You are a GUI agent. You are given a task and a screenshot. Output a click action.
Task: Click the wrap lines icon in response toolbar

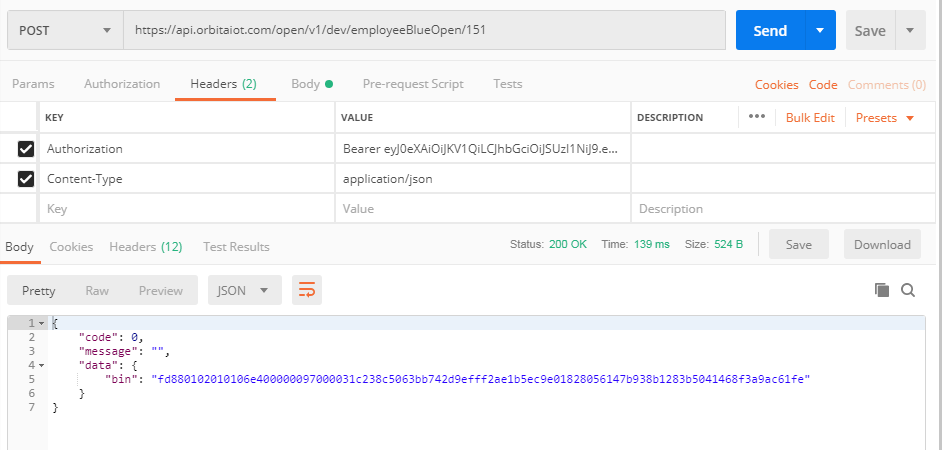307,291
